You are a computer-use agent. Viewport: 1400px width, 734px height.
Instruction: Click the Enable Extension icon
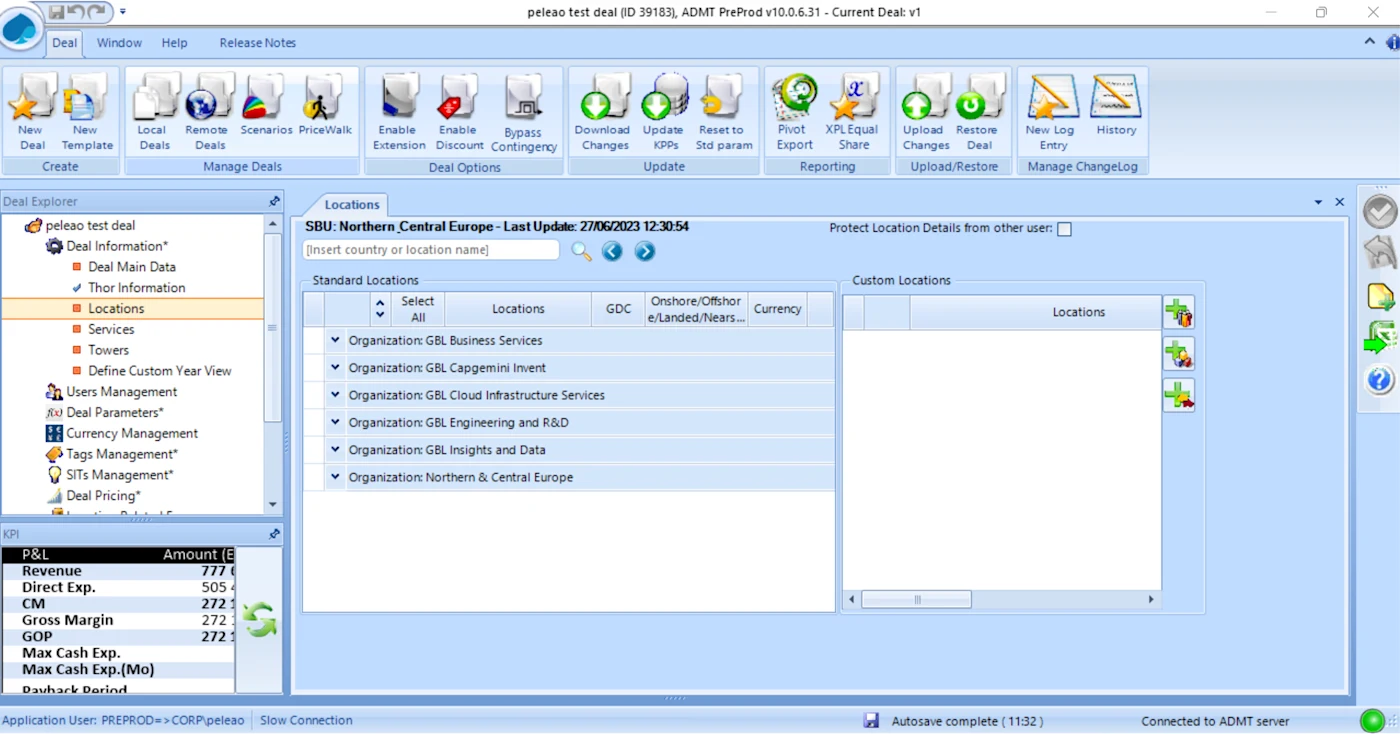tap(399, 113)
